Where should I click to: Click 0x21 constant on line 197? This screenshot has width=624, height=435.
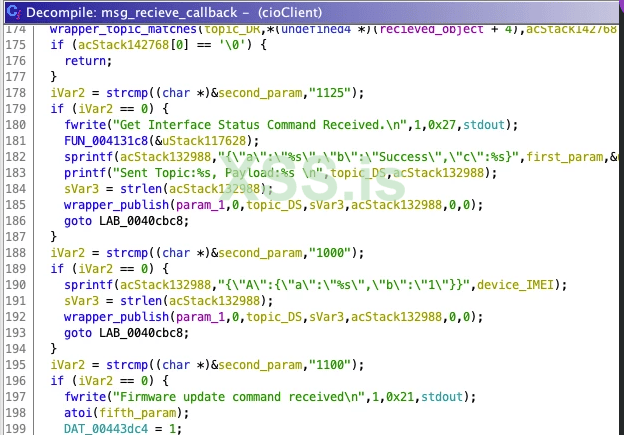[x=400, y=397]
